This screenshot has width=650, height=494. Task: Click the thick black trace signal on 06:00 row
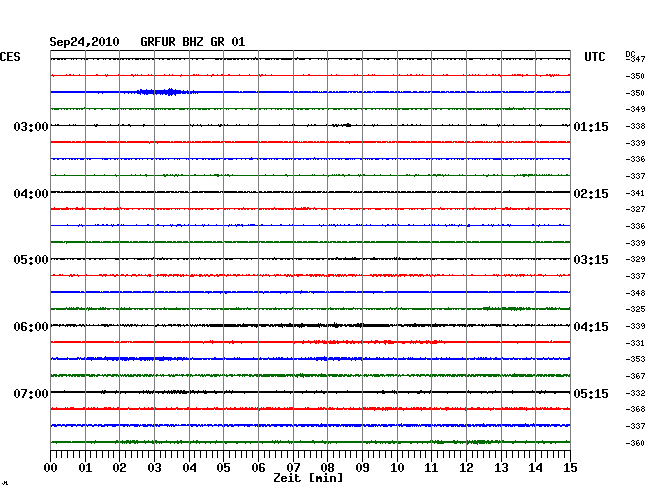298,325
